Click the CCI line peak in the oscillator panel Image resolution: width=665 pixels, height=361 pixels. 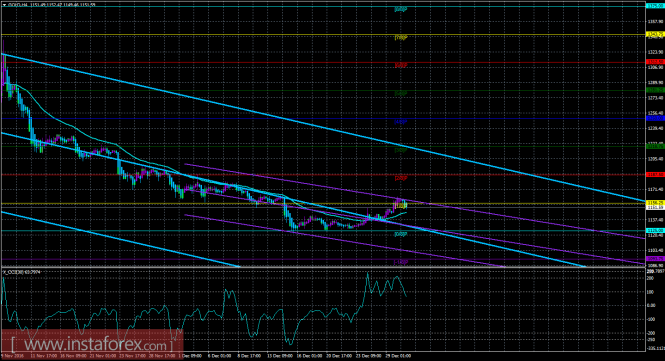367,274
